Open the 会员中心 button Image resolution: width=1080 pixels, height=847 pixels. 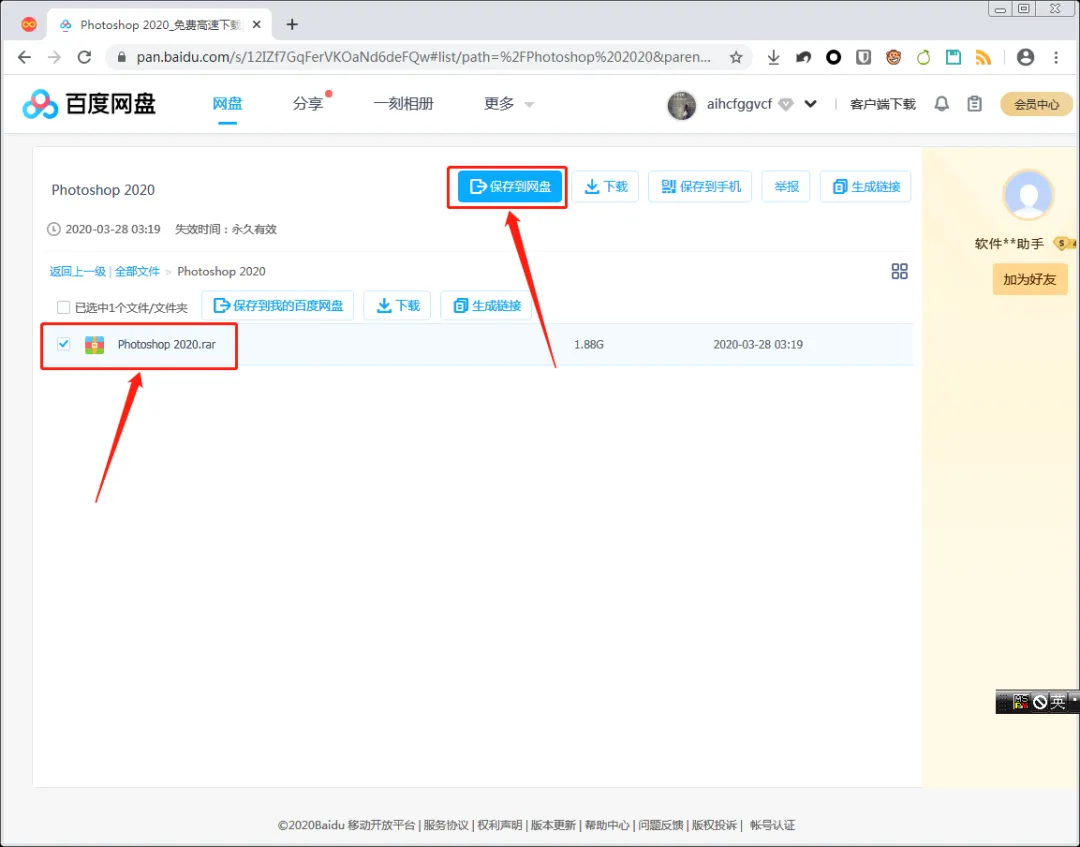pos(1036,105)
